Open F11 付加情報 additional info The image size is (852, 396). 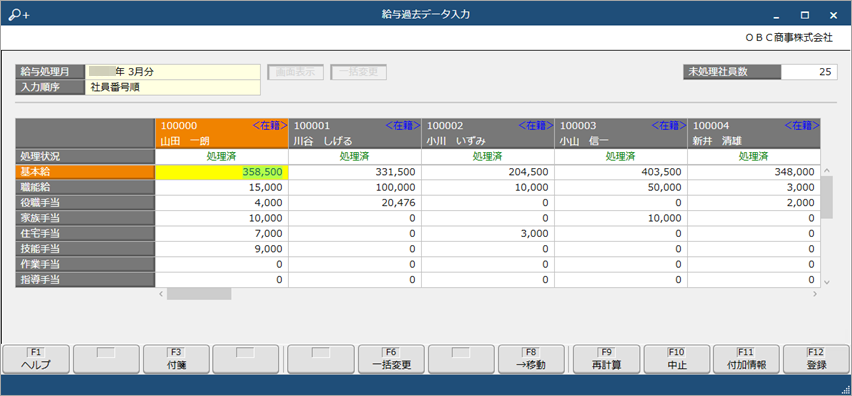tap(747, 359)
